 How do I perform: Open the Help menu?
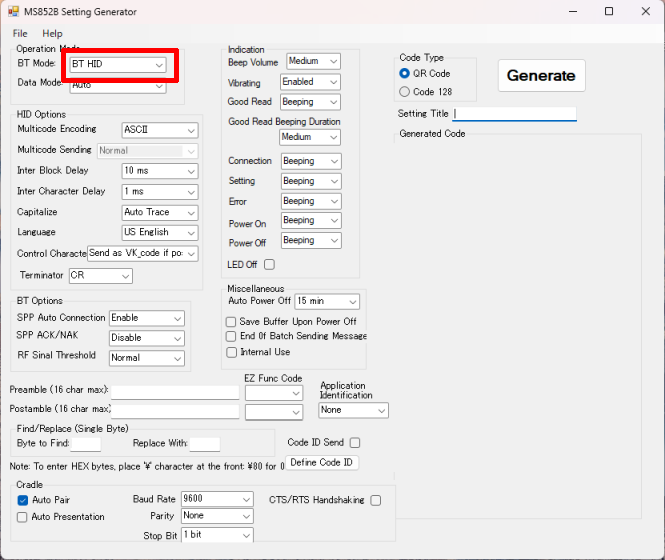coord(52,34)
